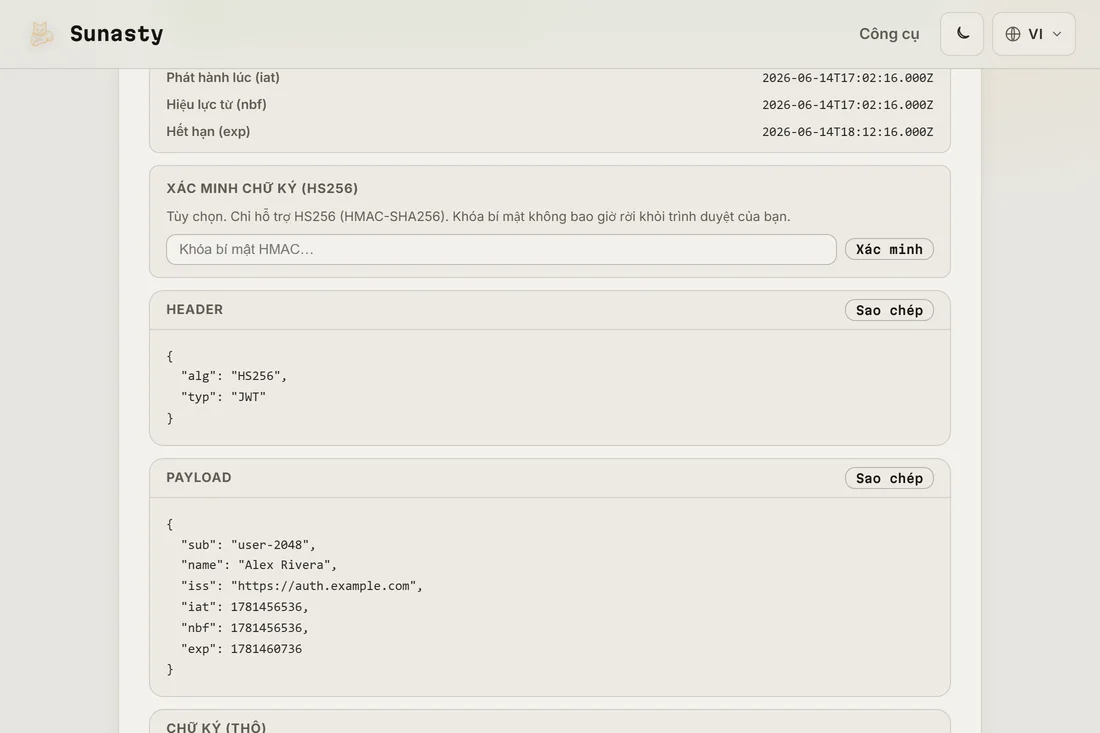Focus the Khóa bí mật HMAC input
1100x733 pixels.
[x=501, y=249]
